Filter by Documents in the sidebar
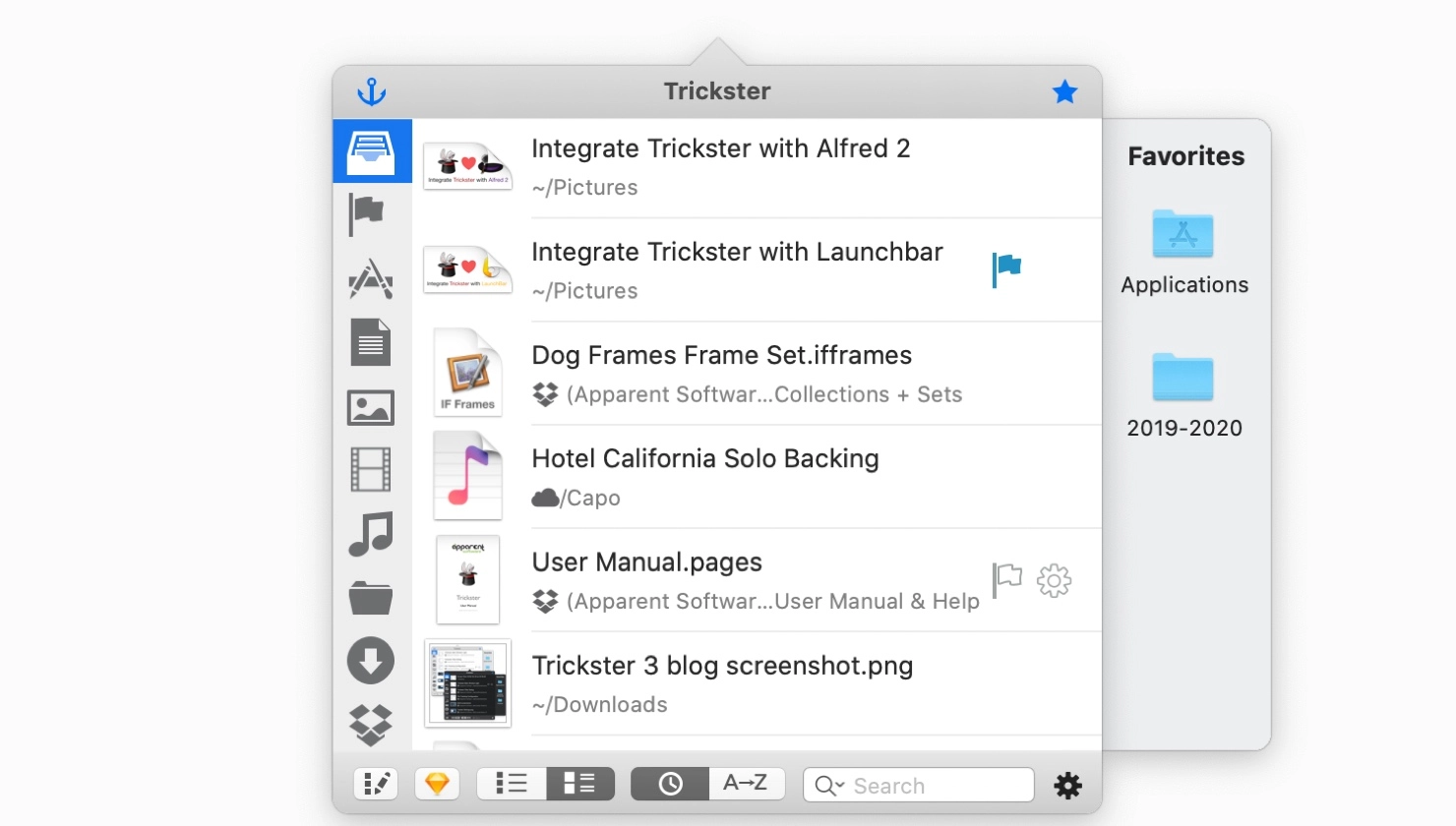The width and height of the screenshot is (1456, 826). tap(371, 342)
